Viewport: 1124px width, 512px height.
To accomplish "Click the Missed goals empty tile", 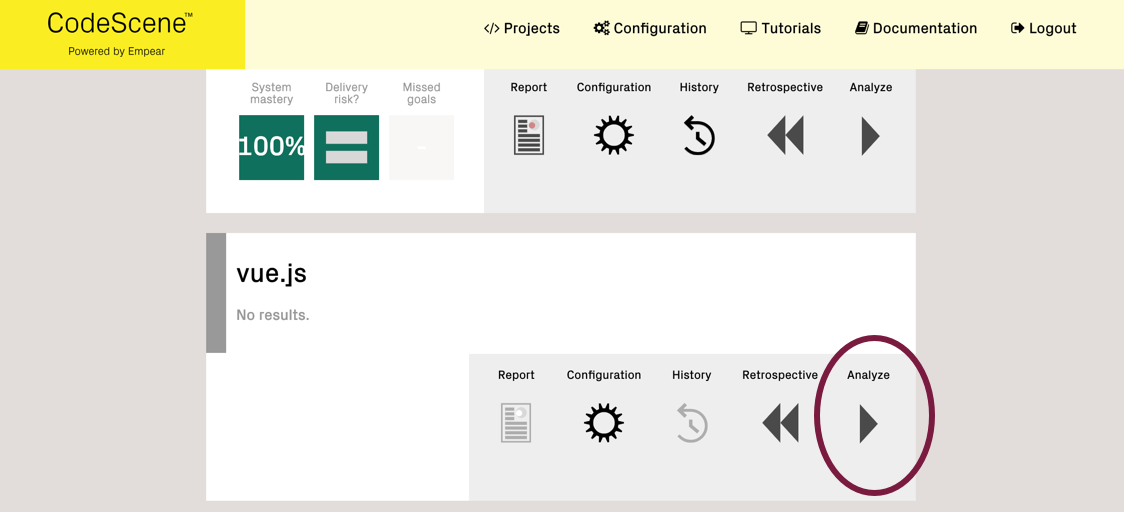I will click(x=422, y=148).
